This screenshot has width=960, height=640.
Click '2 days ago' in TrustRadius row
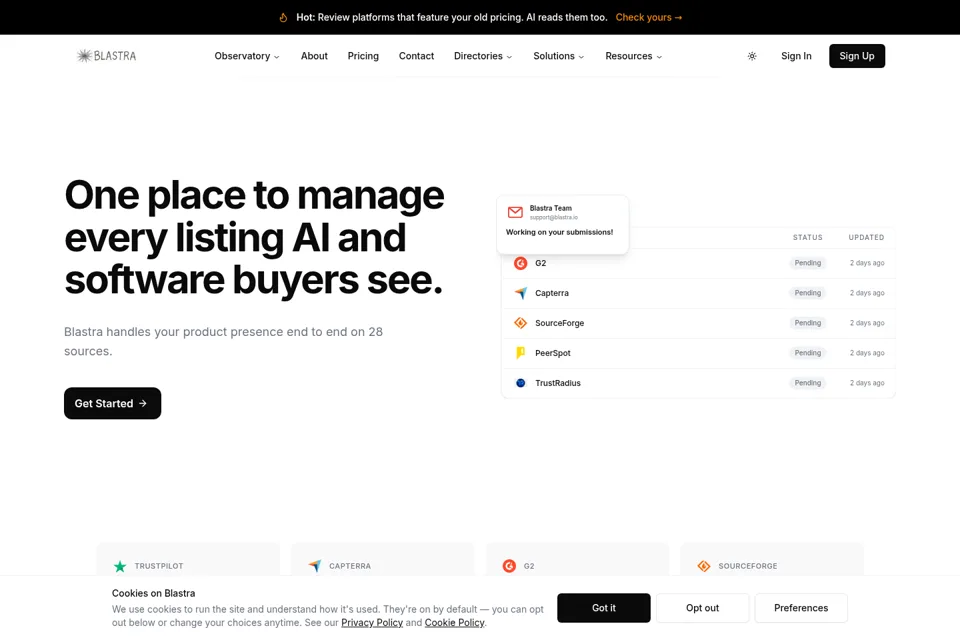click(x=867, y=383)
